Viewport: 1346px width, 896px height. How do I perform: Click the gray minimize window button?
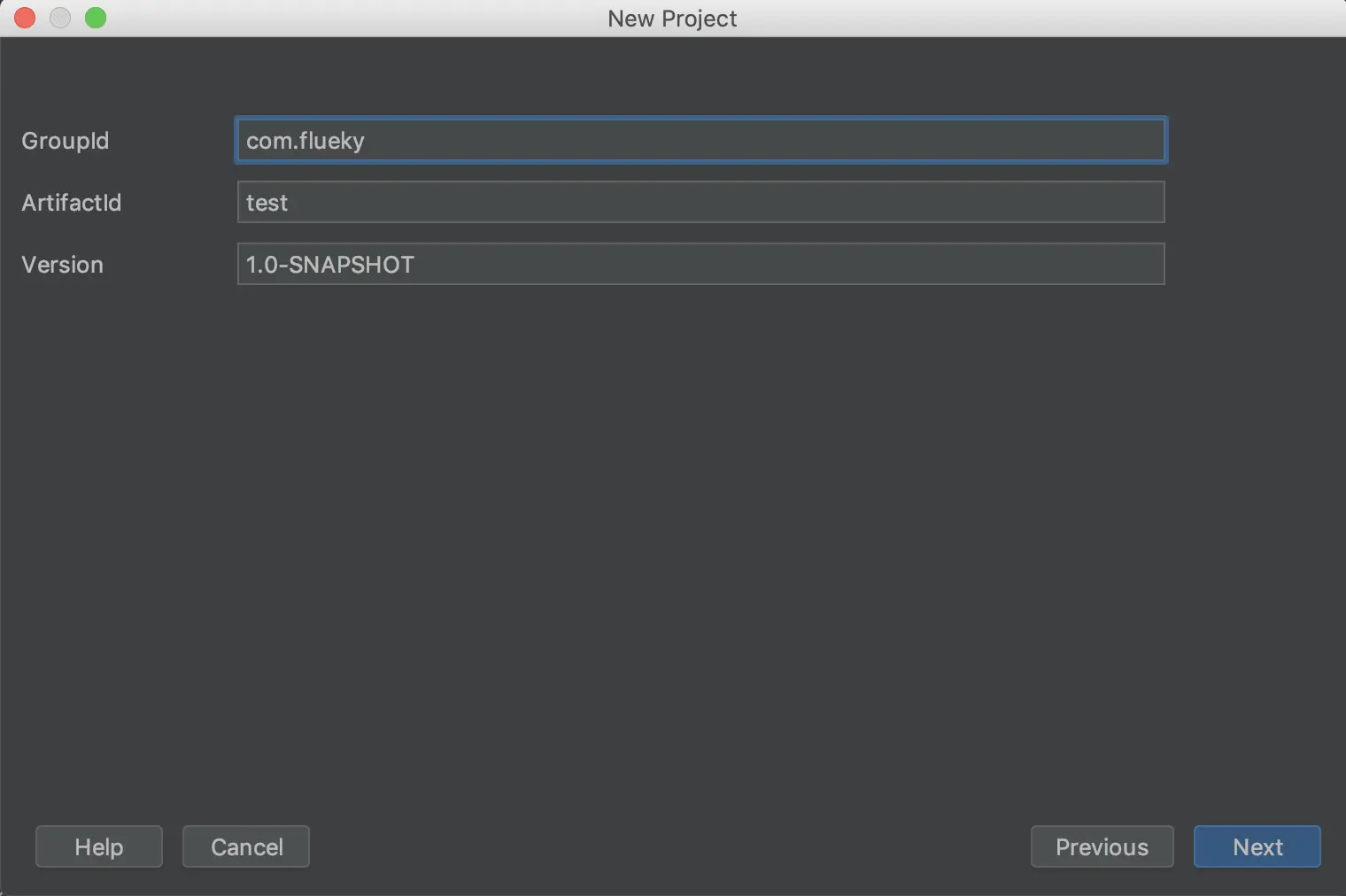pyautogui.click(x=60, y=18)
